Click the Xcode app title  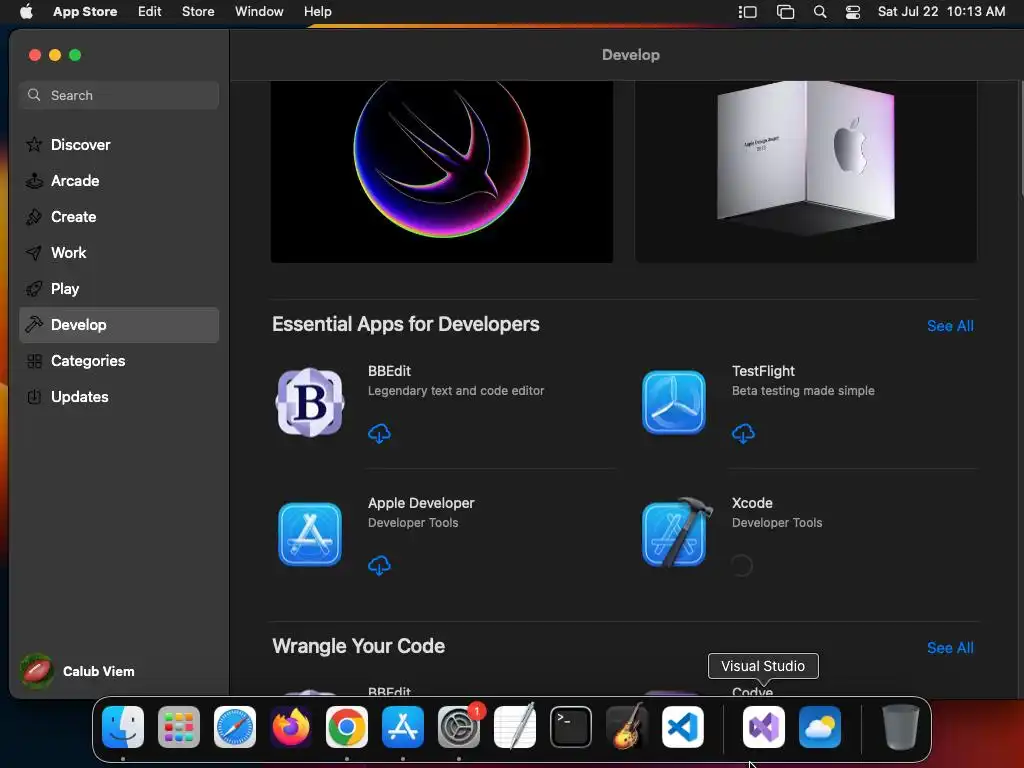coord(752,503)
